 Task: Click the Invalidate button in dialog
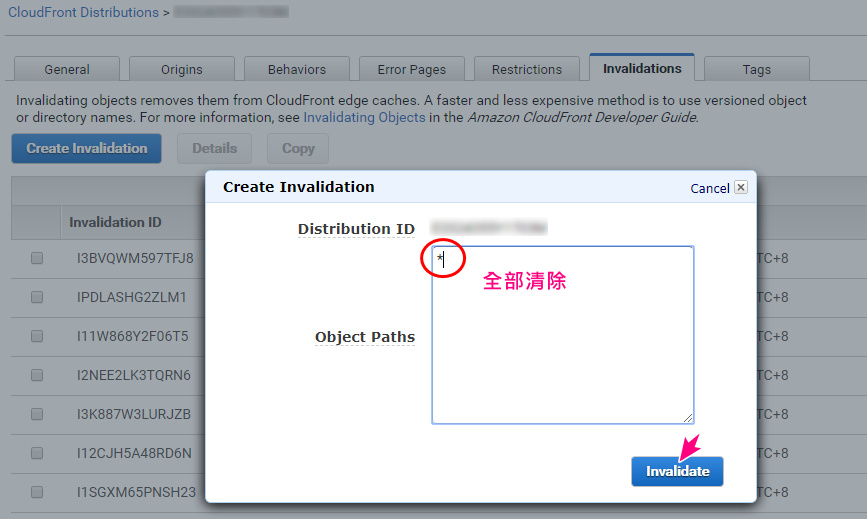coord(677,471)
